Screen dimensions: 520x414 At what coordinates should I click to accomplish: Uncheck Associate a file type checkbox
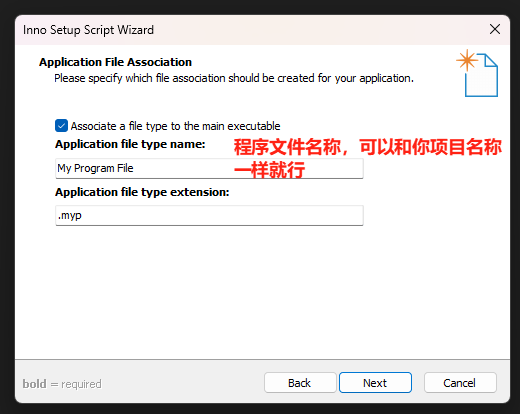click(x=61, y=126)
